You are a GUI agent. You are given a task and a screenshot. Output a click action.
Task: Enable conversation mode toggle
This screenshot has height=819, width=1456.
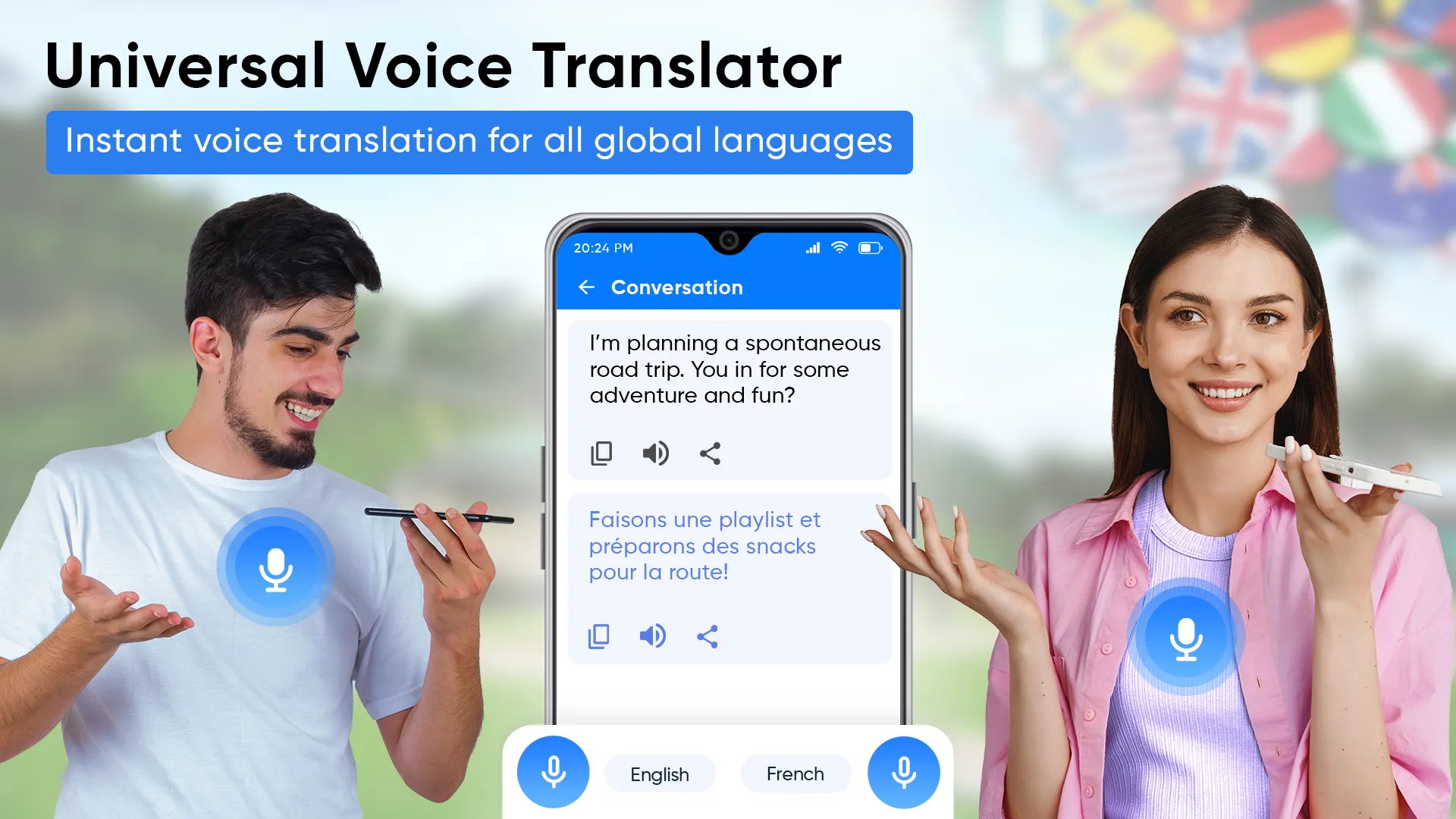pos(677,287)
